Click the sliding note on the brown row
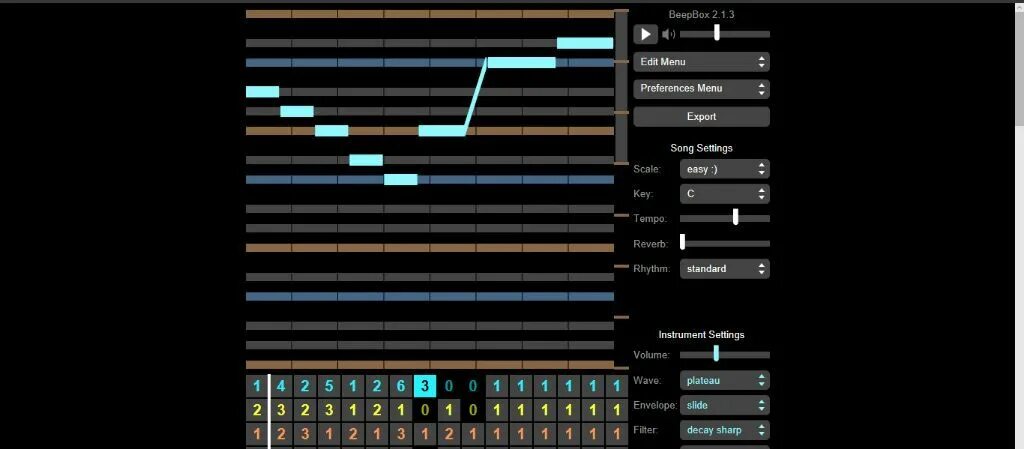Screen dimensions: 1024x449 tap(442, 131)
